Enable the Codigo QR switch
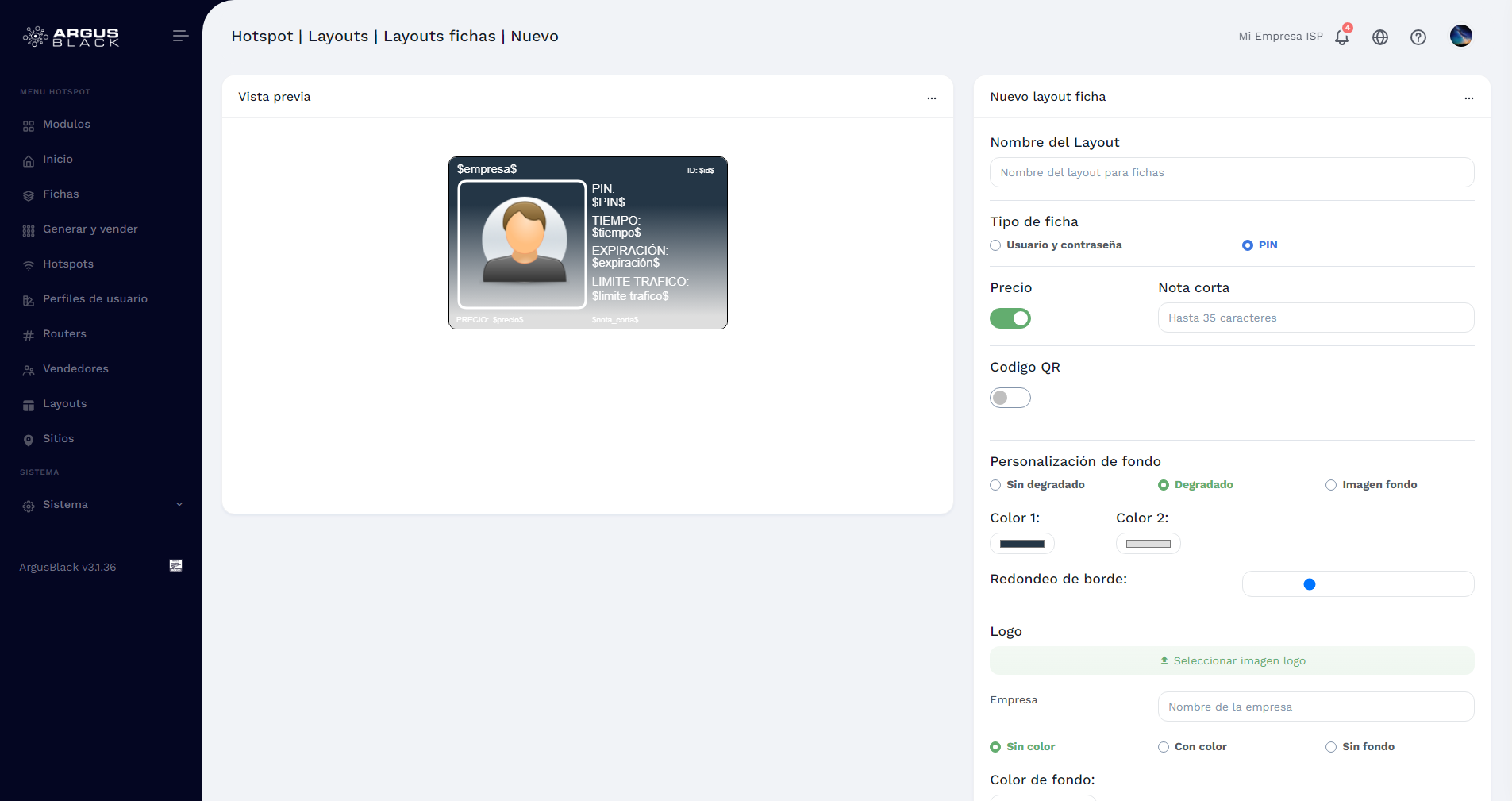The width and height of the screenshot is (1512, 801). 1010,398
